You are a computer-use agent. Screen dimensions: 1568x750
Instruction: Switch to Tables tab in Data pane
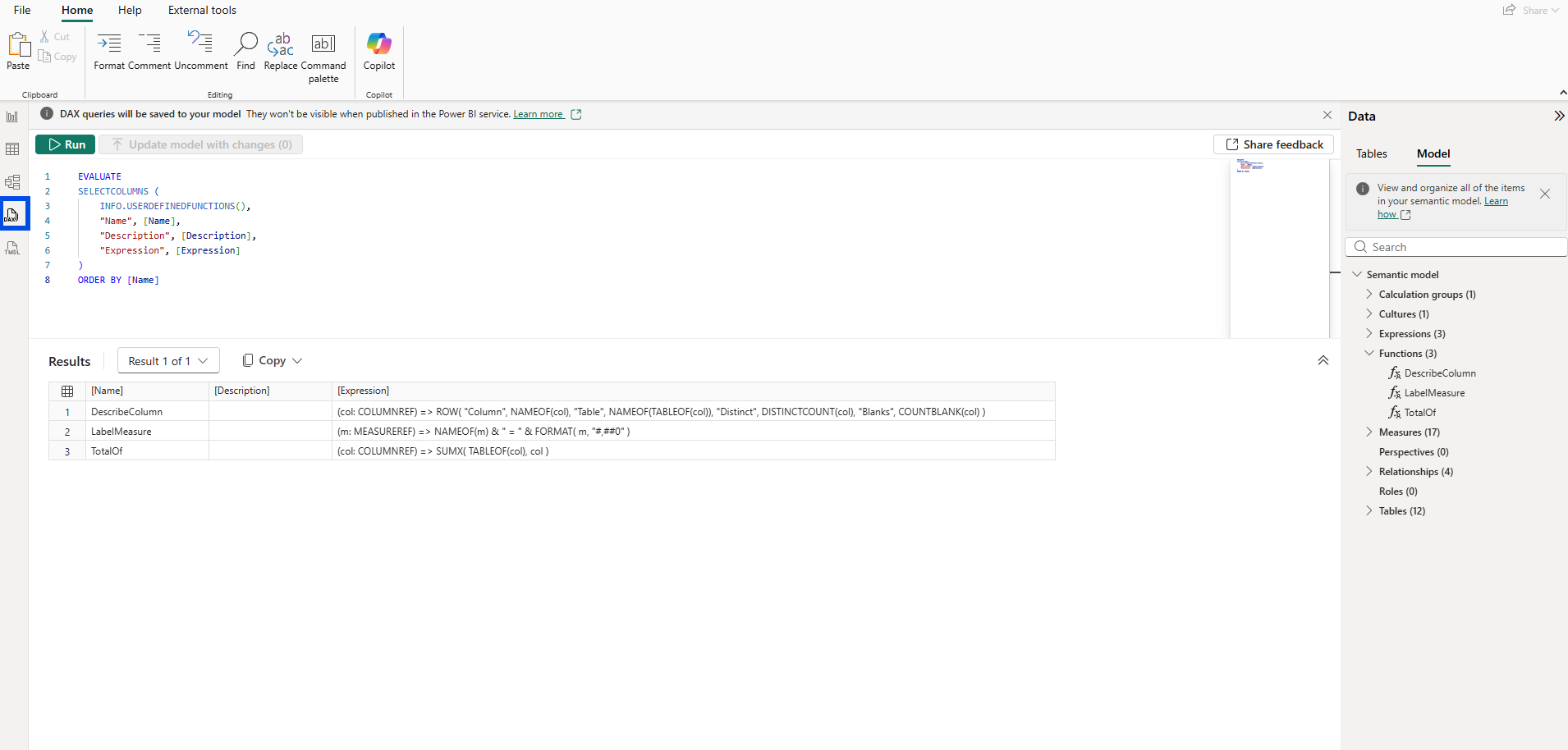coord(1371,154)
